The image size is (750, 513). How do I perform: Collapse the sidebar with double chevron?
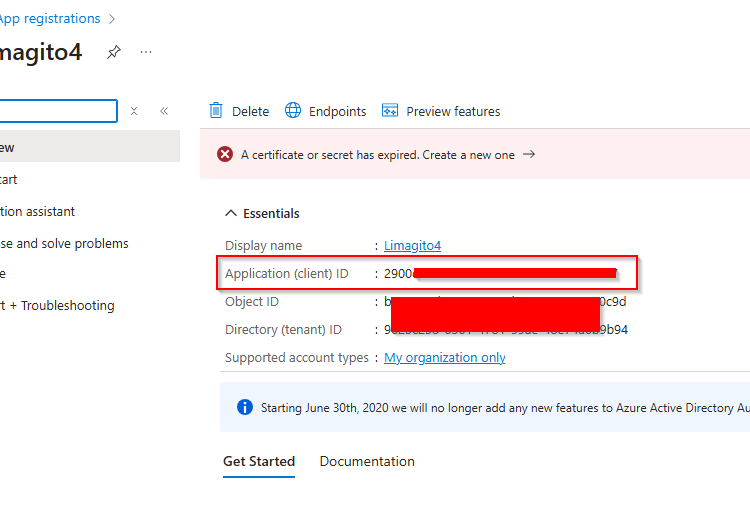[x=164, y=111]
